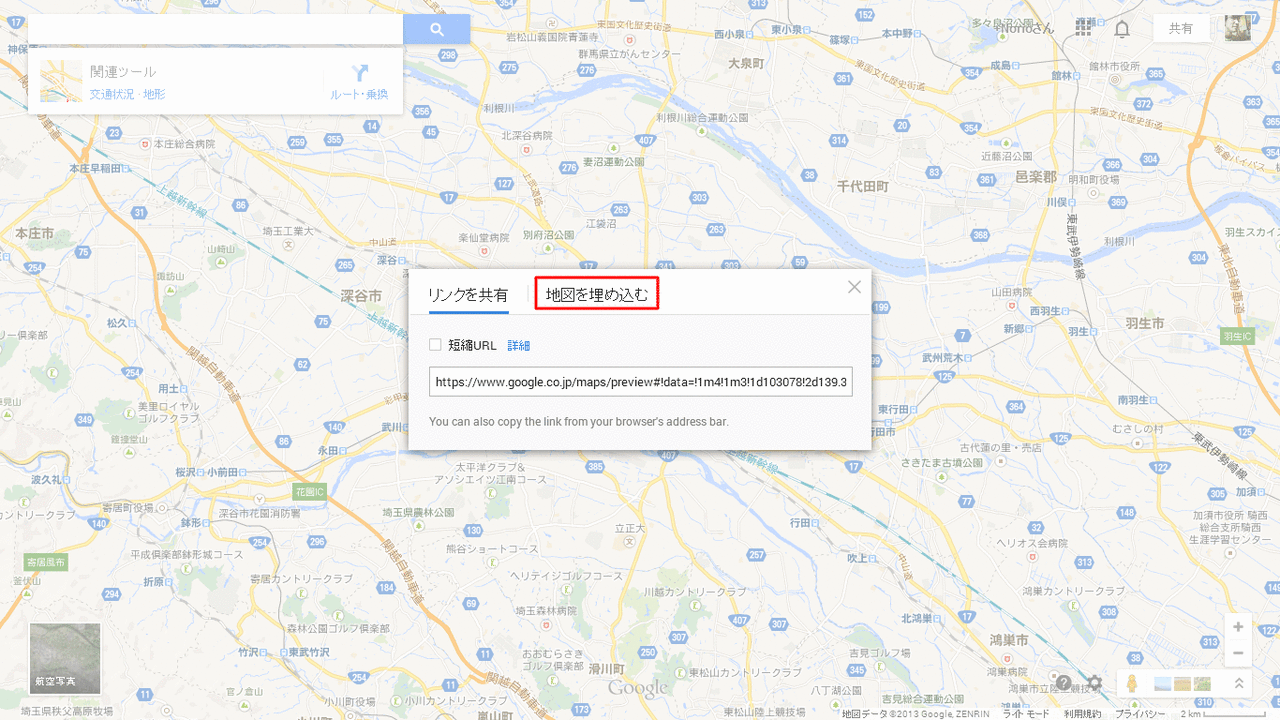Viewport: 1280px width, 720px height.
Task: Expand the photo carousel double-chevron
Action: (1238, 684)
